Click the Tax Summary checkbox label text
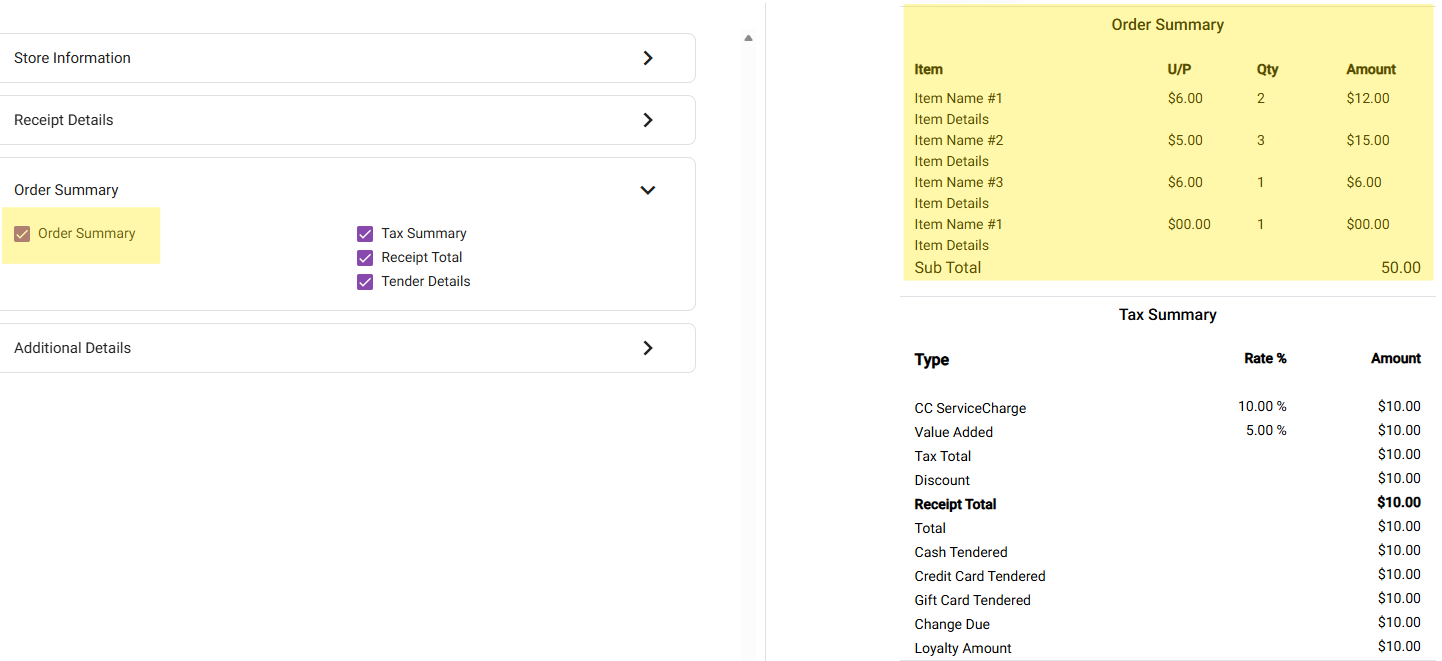 tap(423, 234)
